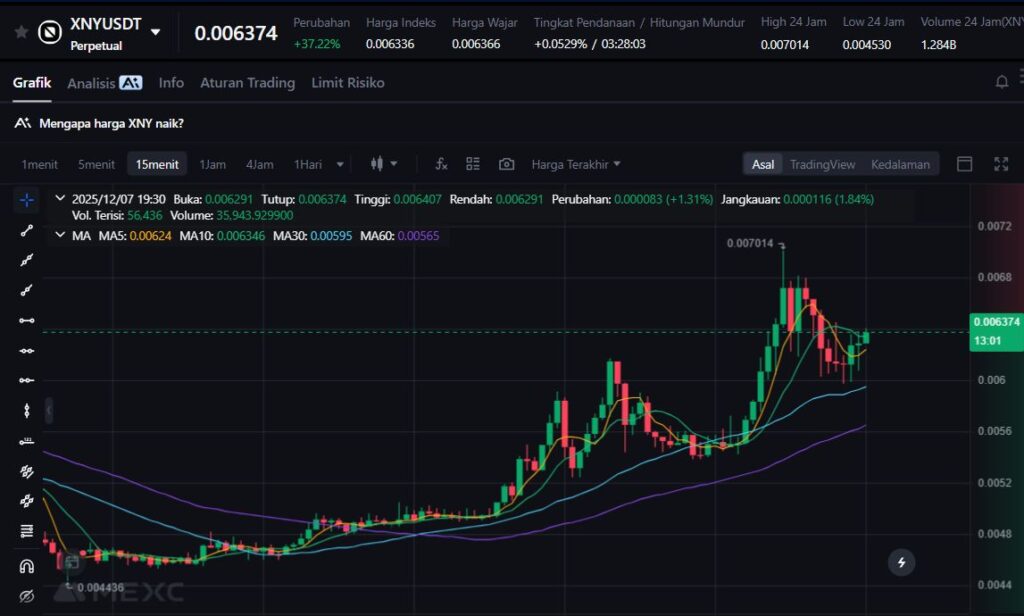
Task: Select the 1Jam timeframe
Action: point(212,164)
